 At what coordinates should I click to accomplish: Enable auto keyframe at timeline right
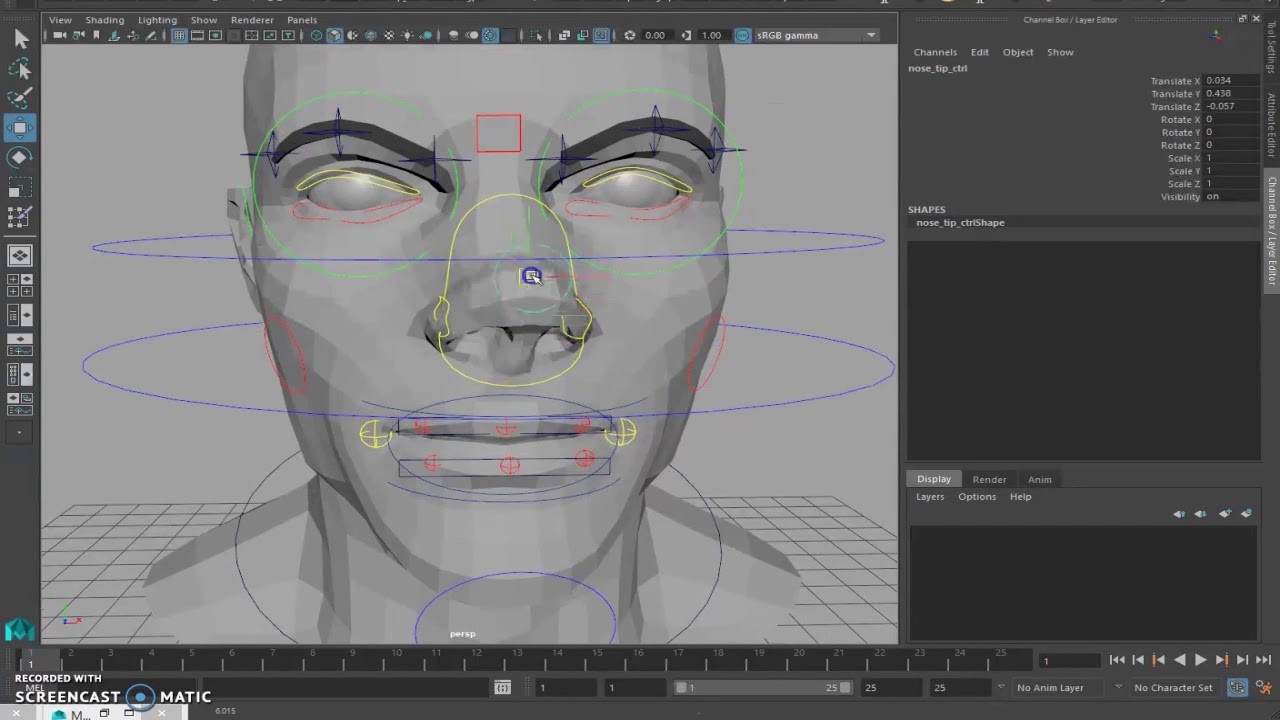[1238, 687]
